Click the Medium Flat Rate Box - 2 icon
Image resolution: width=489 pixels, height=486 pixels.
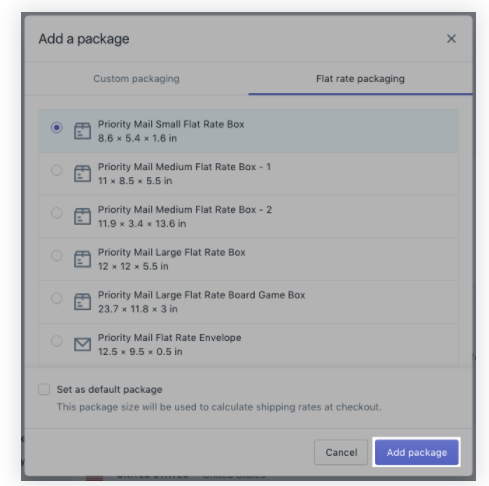coord(82,216)
